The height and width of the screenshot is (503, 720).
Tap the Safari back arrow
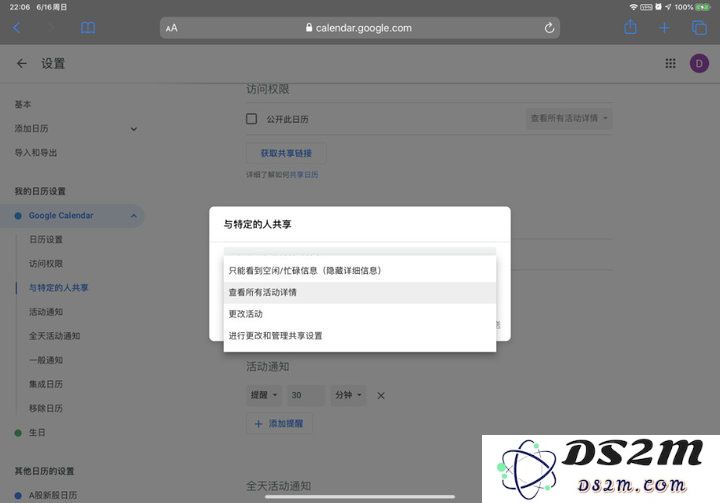pos(16,28)
